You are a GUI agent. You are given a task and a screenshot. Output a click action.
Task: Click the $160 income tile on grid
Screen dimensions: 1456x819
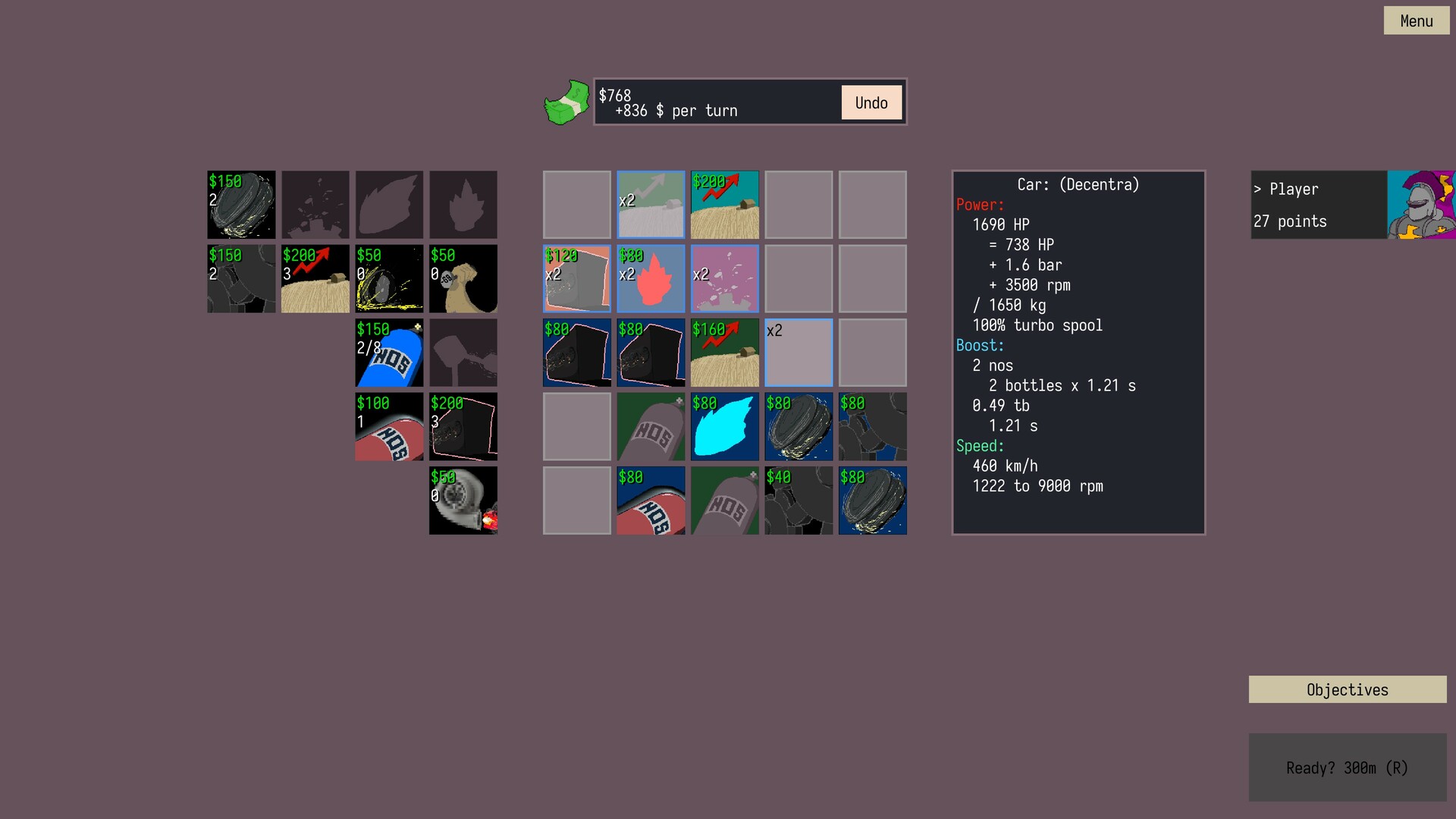coord(724,353)
